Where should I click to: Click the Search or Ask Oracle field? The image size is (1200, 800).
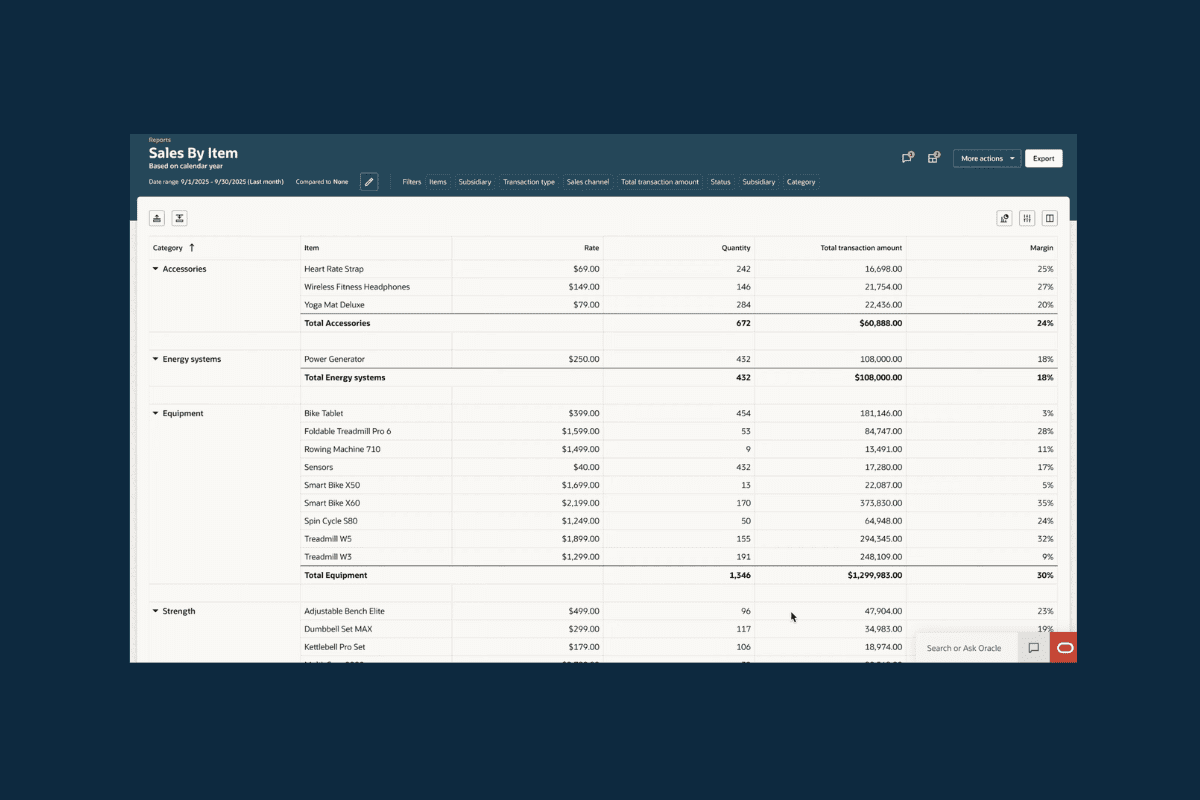(x=964, y=648)
